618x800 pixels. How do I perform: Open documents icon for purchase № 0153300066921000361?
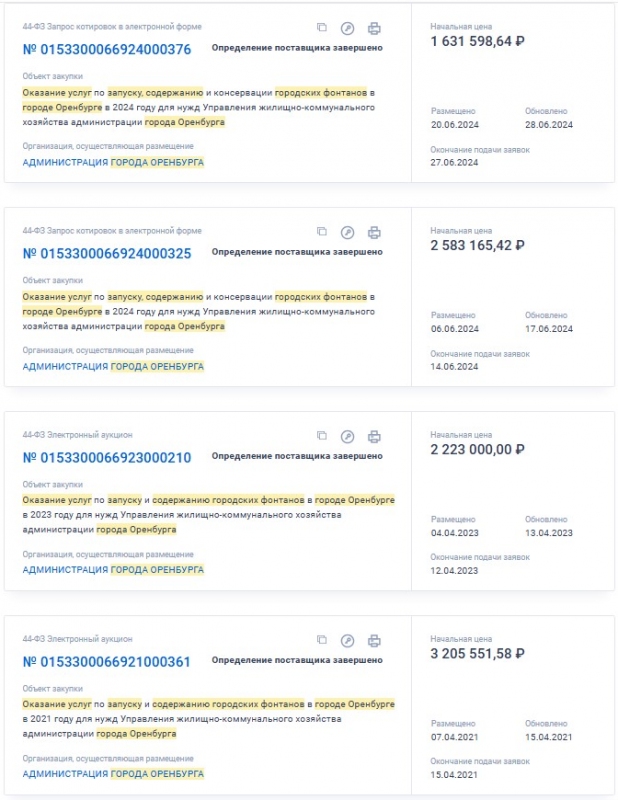click(x=322, y=640)
